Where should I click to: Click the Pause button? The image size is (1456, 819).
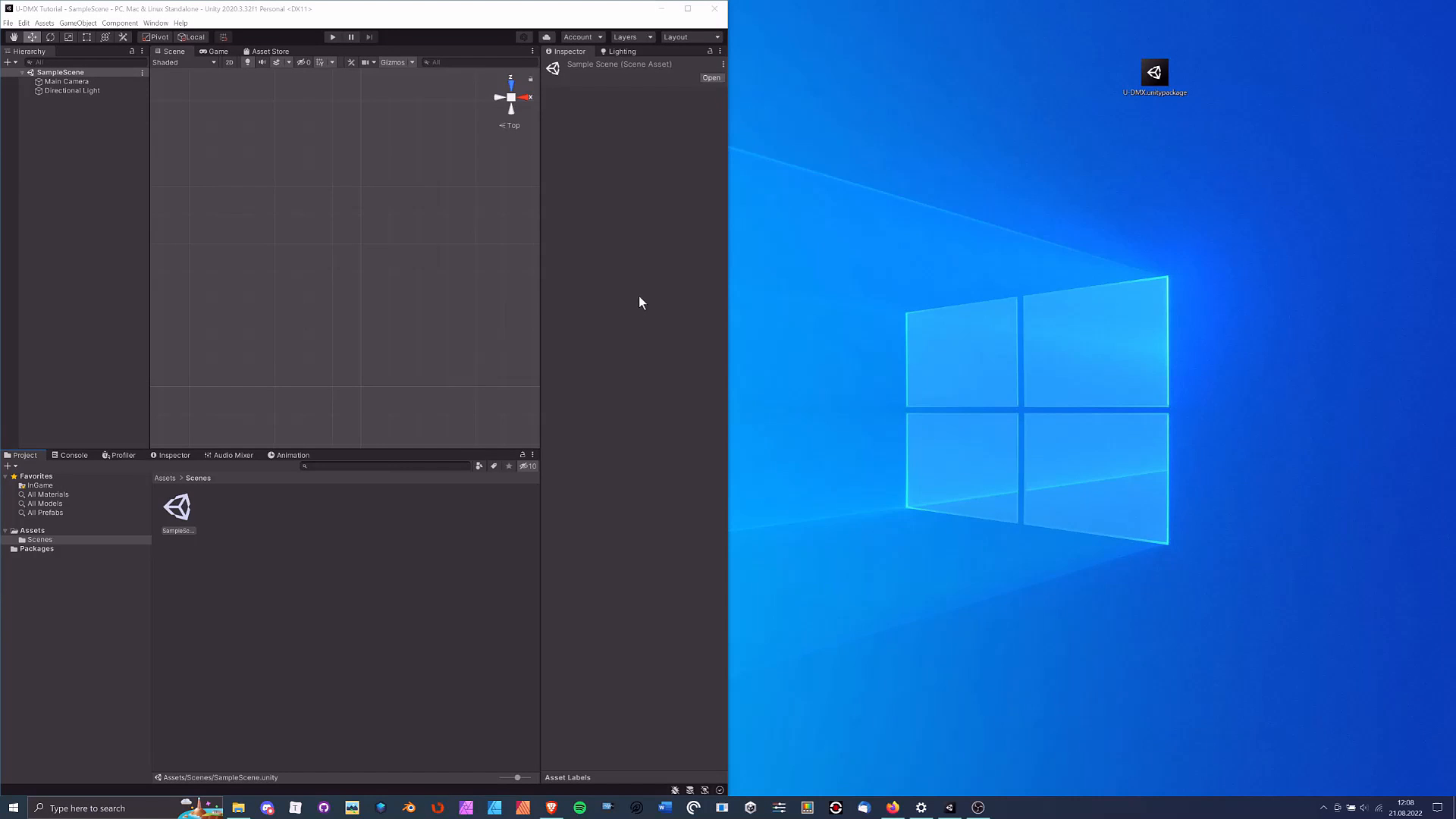click(x=350, y=37)
